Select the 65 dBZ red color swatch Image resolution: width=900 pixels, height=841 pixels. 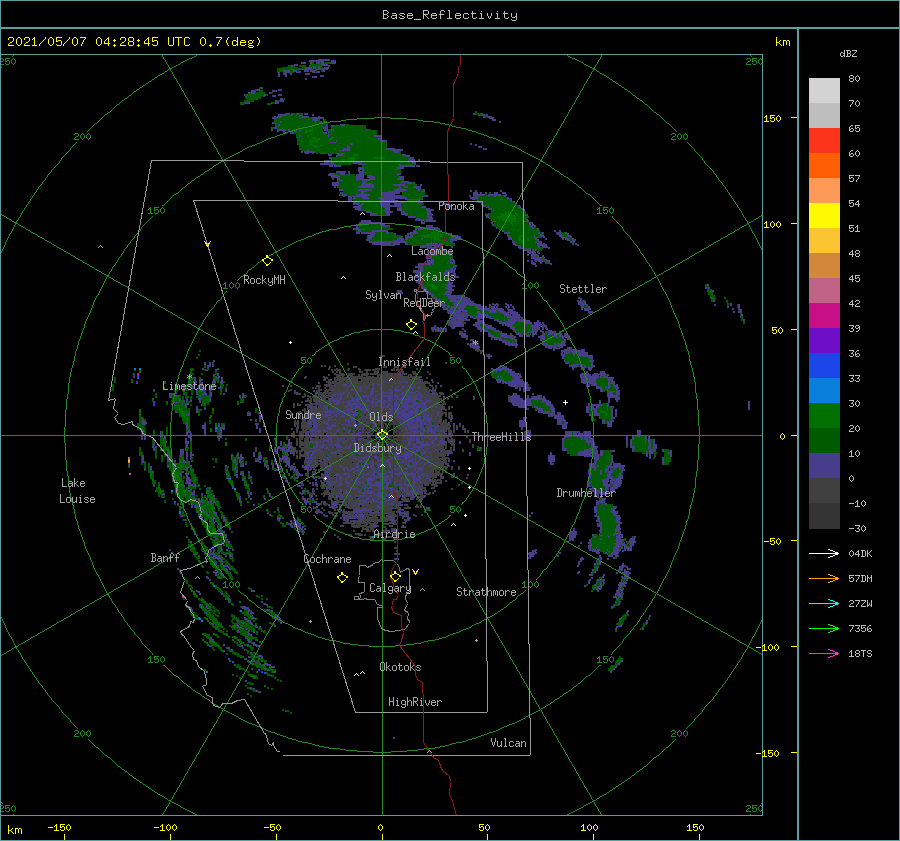click(824, 140)
